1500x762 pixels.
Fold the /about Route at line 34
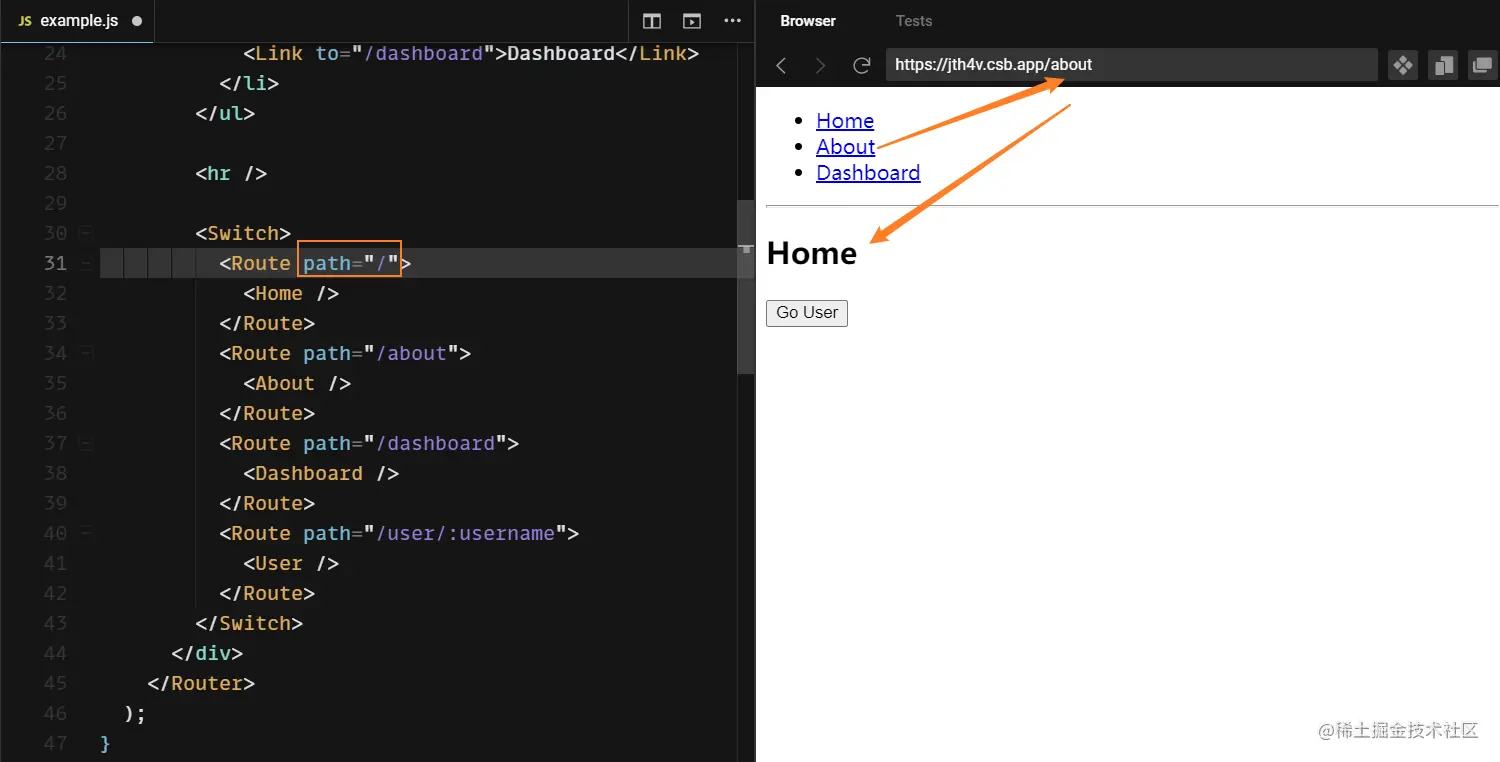86,353
